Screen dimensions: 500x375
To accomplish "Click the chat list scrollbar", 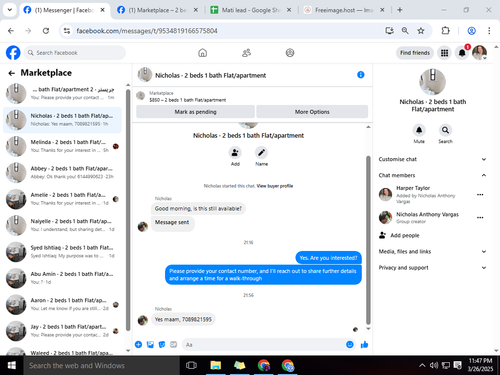I will [x=128, y=210].
